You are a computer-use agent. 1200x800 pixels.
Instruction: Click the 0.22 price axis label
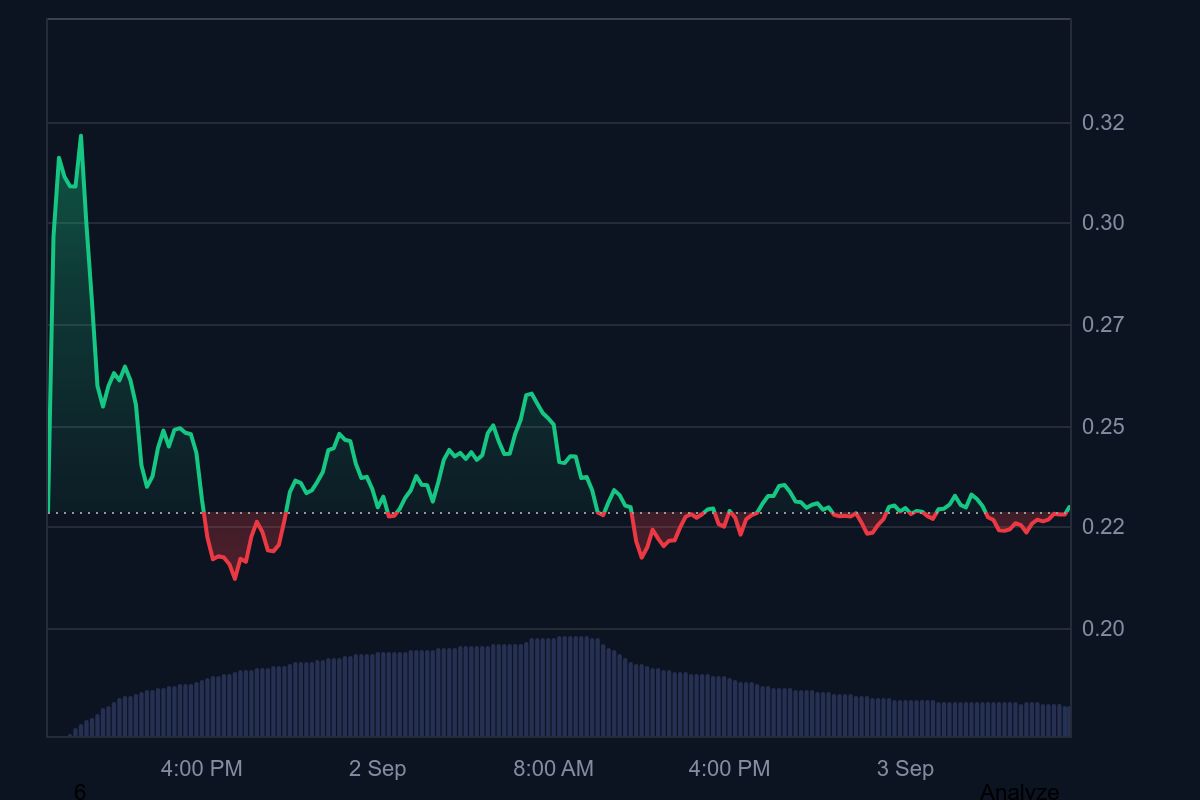[x=1103, y=527]
